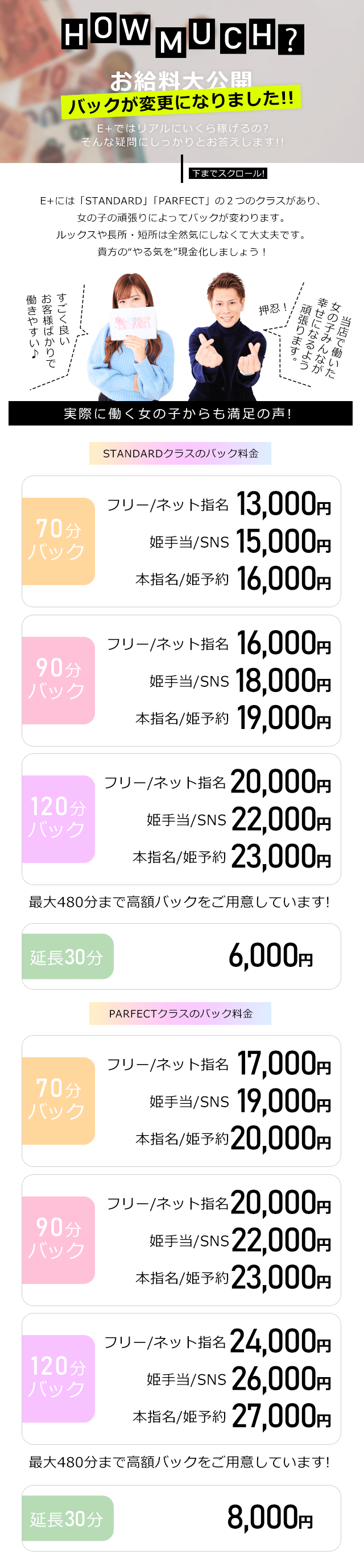
Task: Click the HOW MUCH? title graphic
Action: pos(181,36)
